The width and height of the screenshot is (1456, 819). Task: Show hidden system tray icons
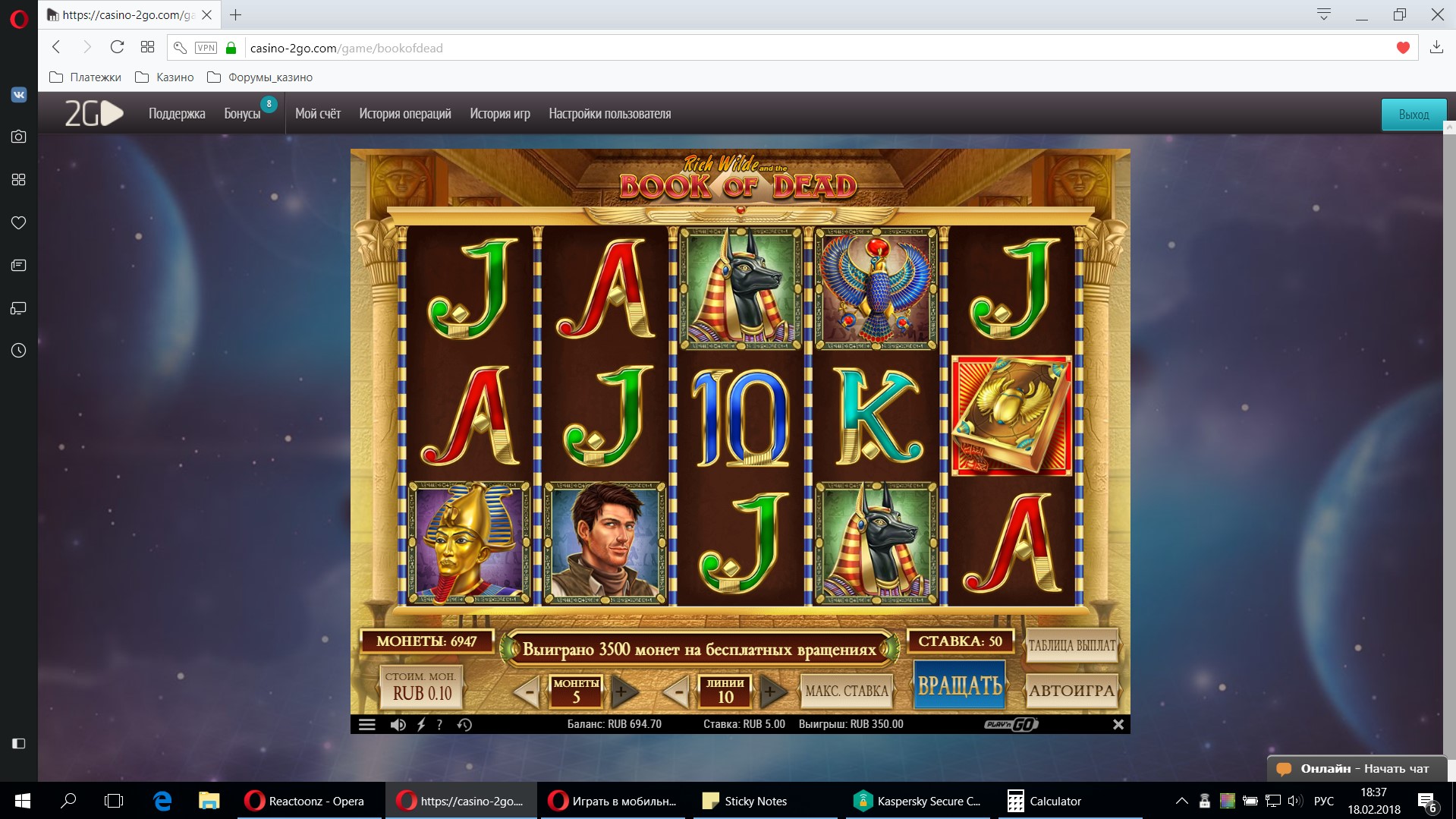tap(1182, 801)
